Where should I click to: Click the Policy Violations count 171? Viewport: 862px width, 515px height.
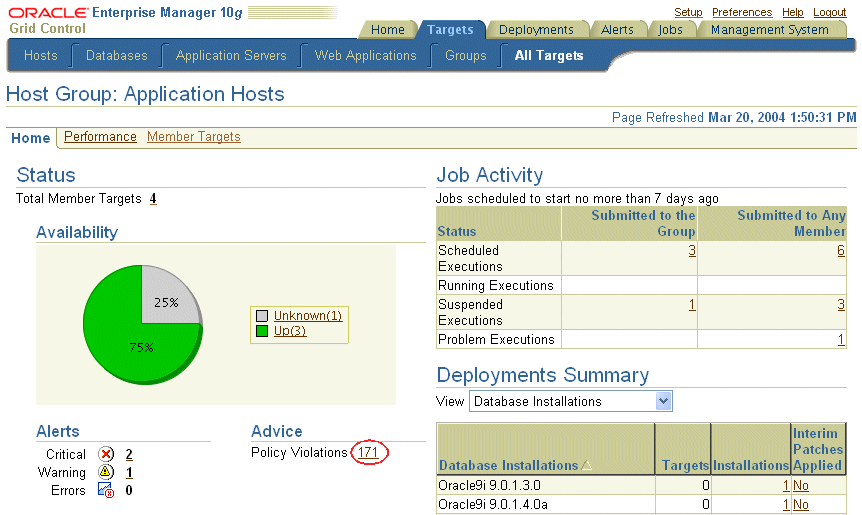(x=368, y=452)
